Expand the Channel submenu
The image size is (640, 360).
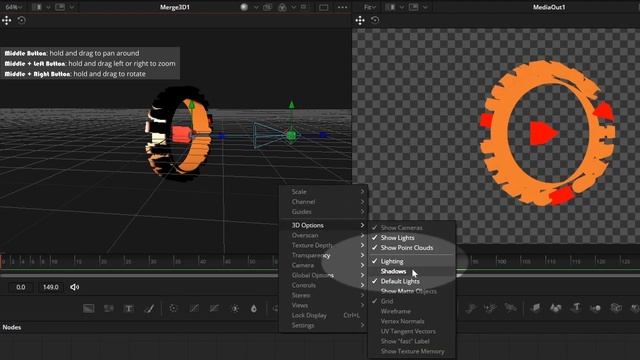pyautogui.click(x=323, y=202)
